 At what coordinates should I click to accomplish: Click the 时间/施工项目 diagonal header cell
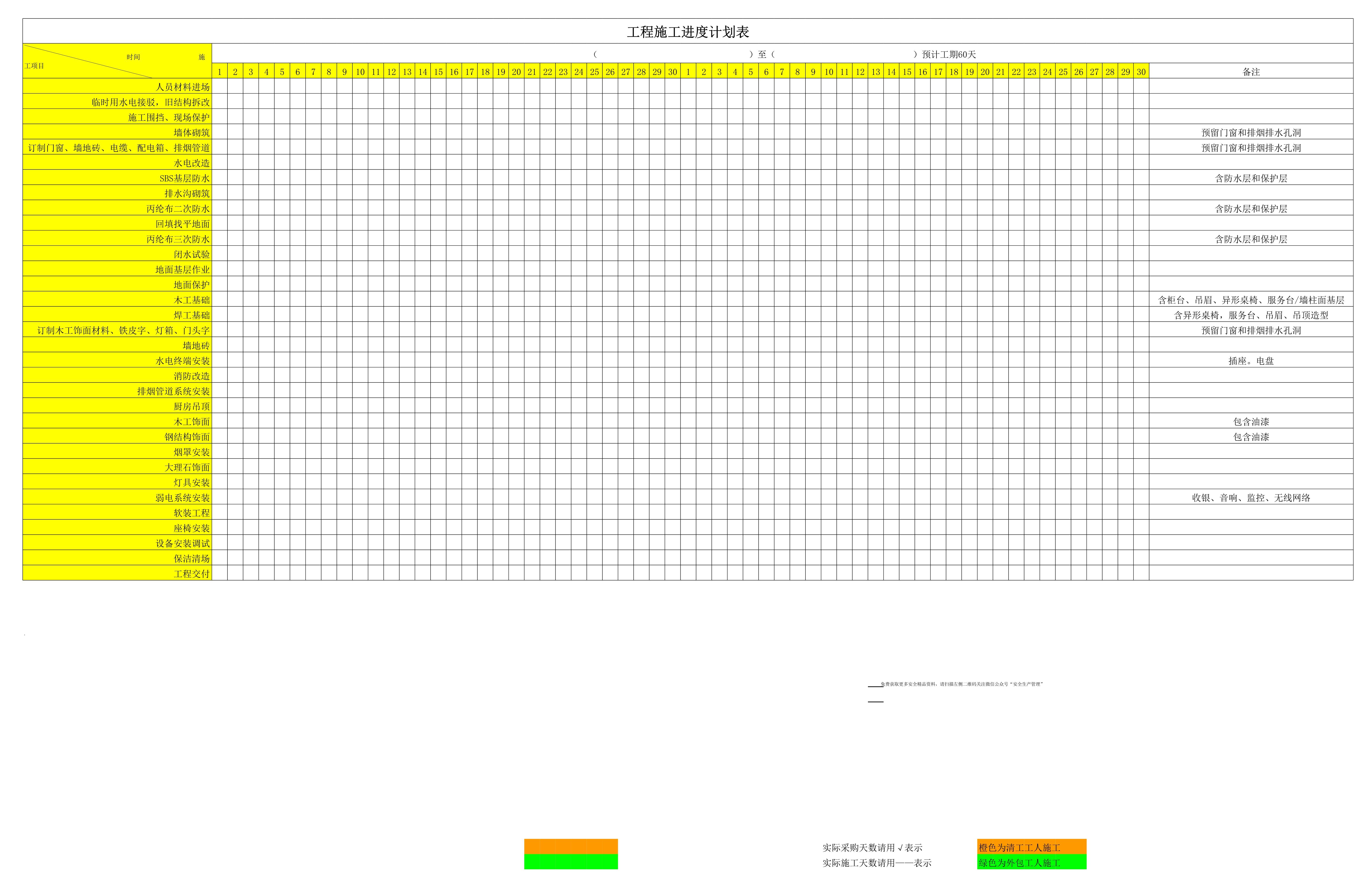(x=117, y=61)
